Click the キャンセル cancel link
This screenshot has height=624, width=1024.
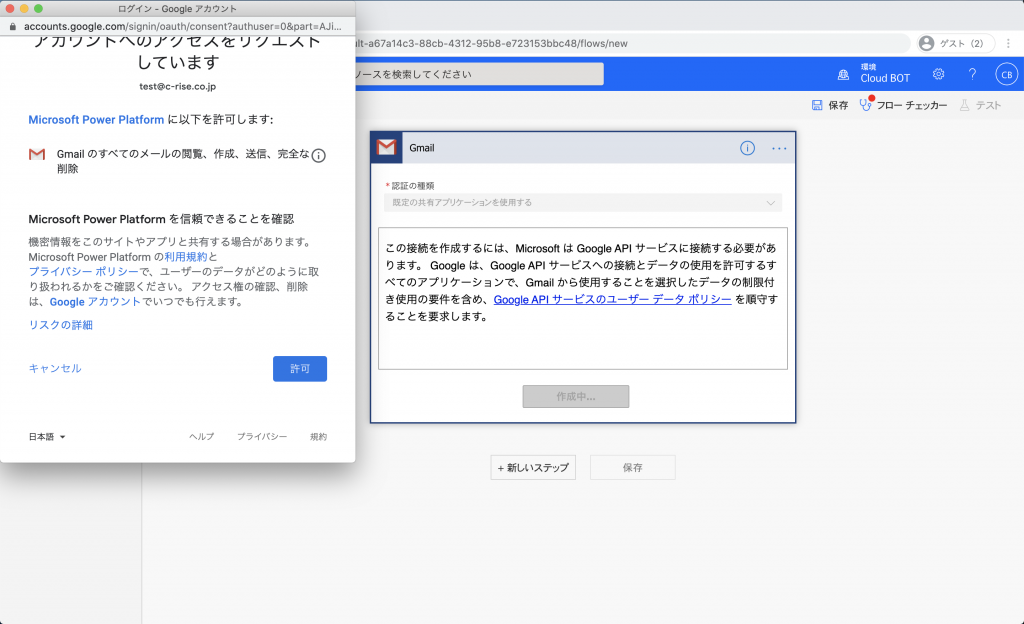55,368
